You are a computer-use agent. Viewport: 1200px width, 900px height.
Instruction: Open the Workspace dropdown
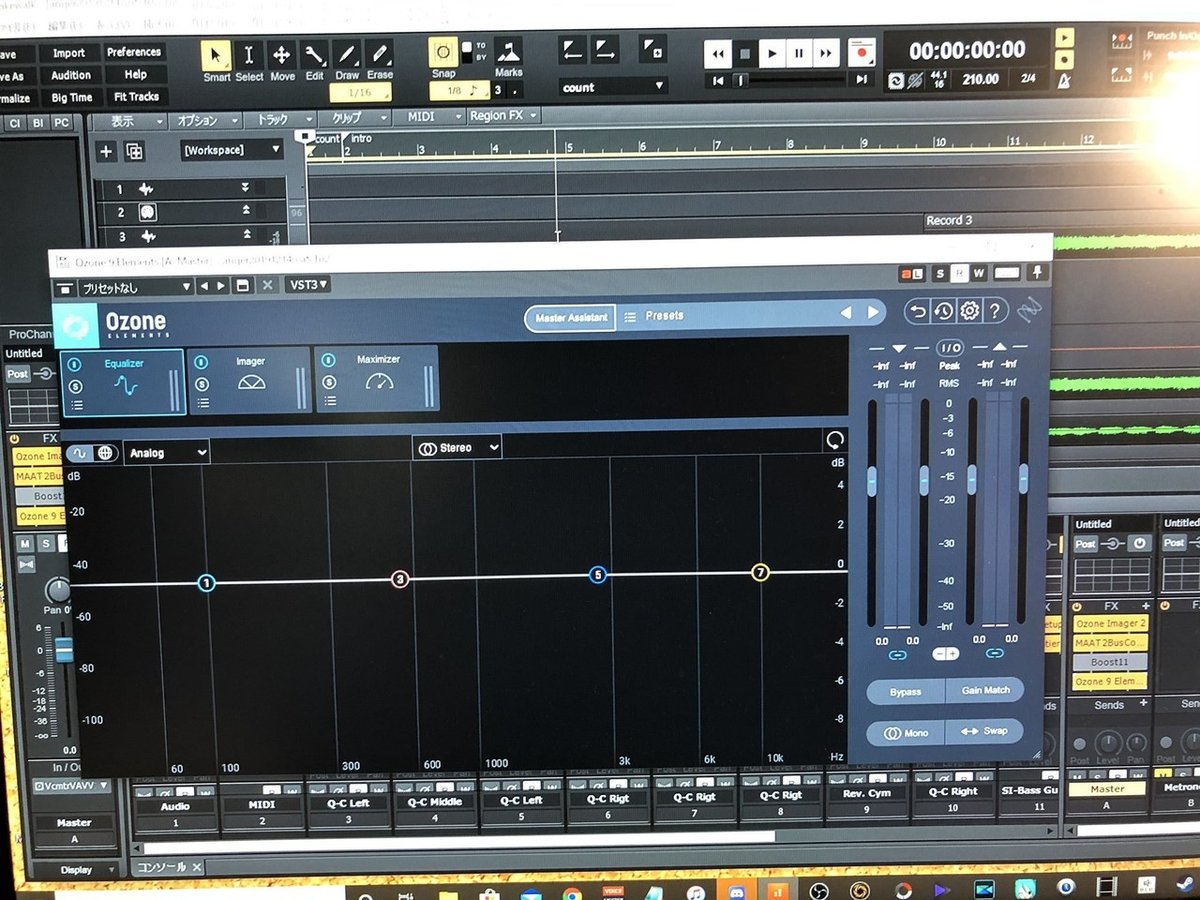[x=232, y=150]
